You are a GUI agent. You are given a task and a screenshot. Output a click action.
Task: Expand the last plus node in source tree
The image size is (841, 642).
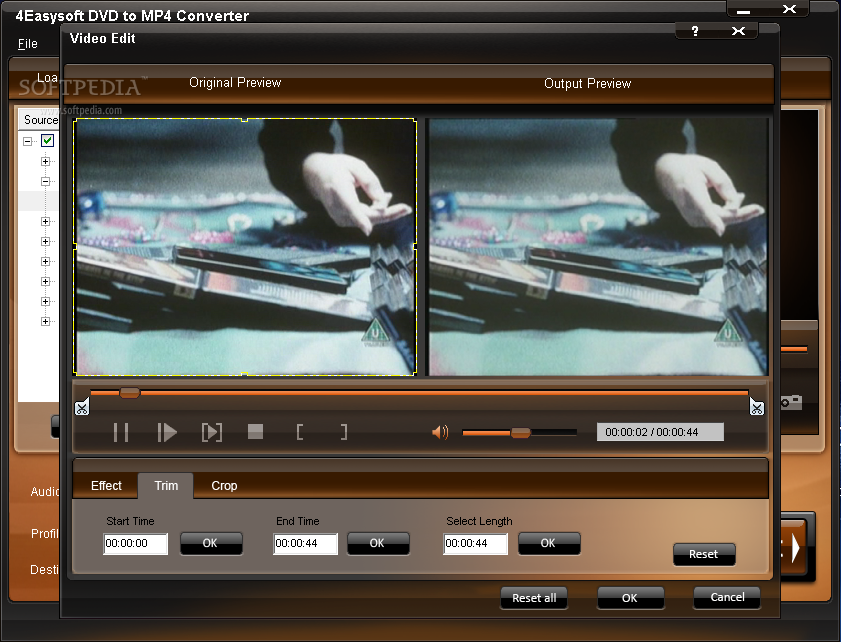(46, 321)
